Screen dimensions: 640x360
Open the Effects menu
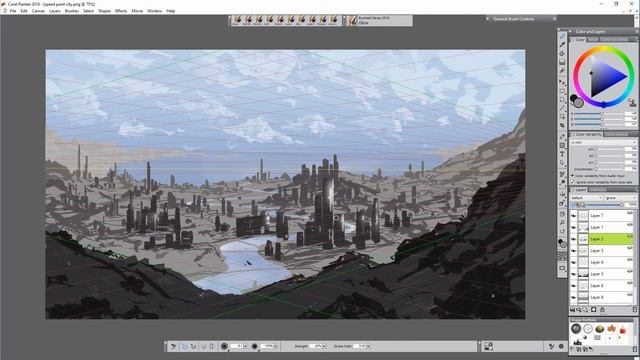[x=121, y=11]
